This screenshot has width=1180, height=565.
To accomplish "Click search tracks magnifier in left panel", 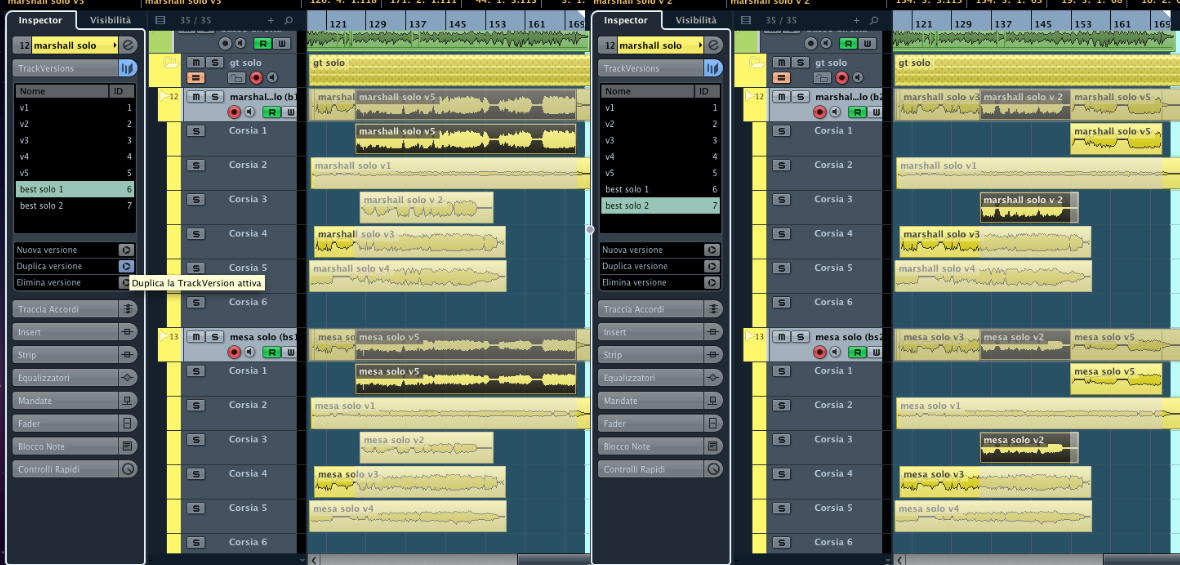I will 288,20.
